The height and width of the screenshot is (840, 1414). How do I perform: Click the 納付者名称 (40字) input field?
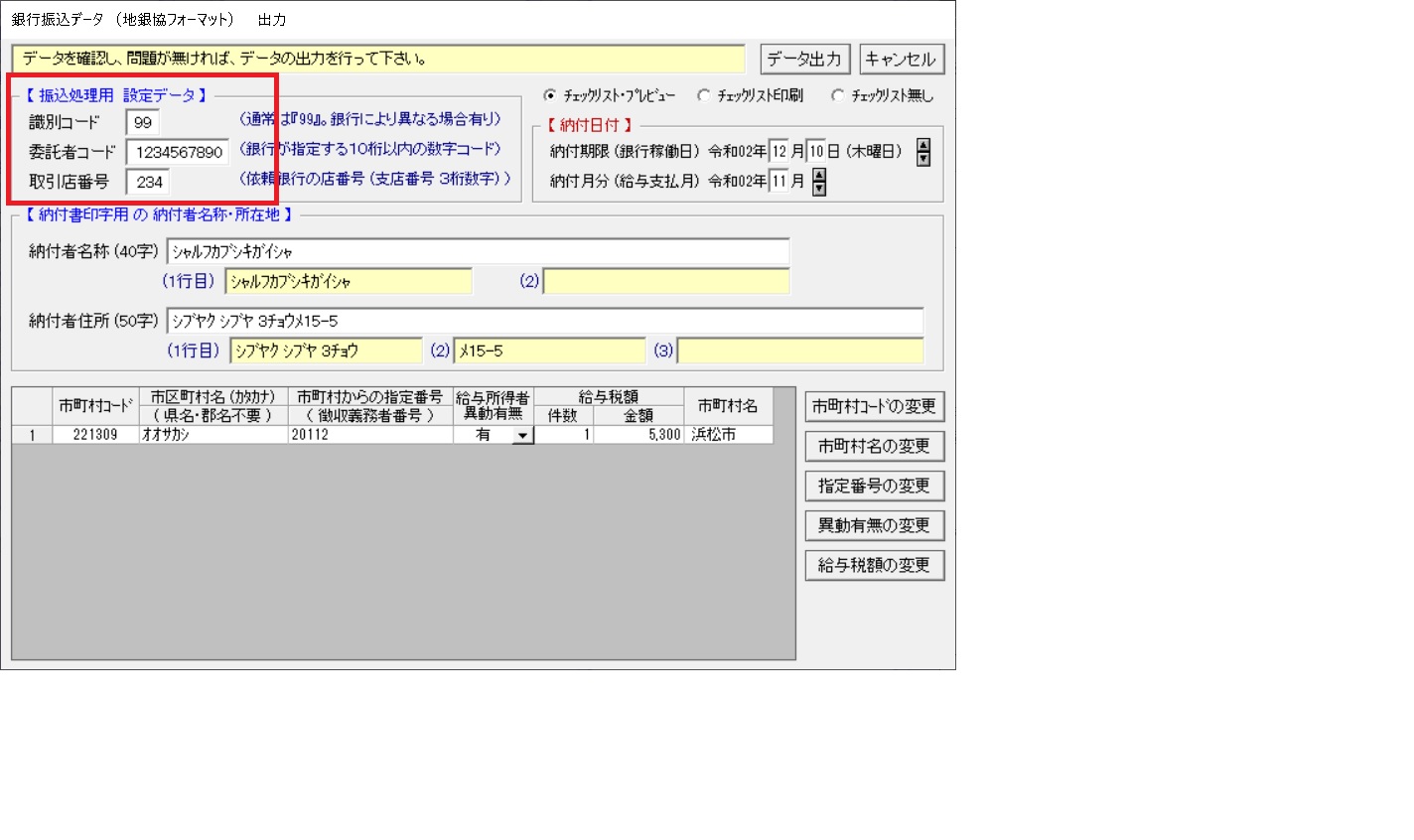pos(478,252)
